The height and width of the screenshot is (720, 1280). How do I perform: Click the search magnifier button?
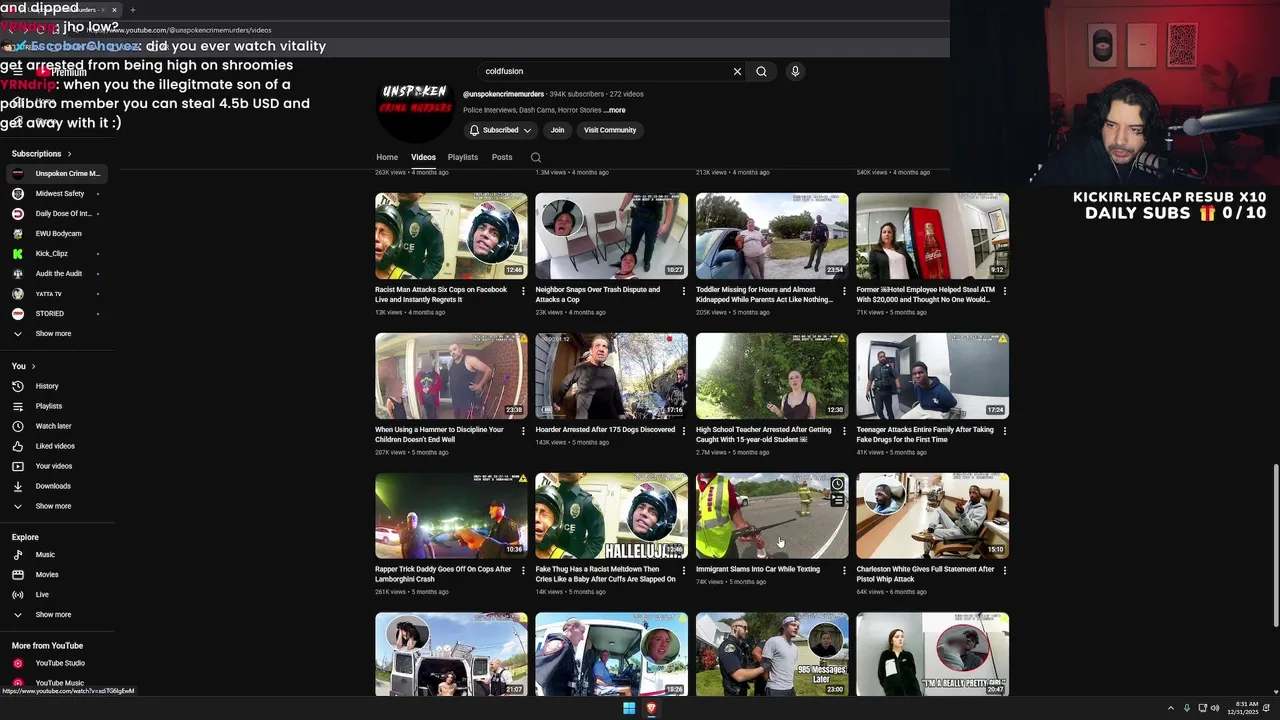coord(761,72)
